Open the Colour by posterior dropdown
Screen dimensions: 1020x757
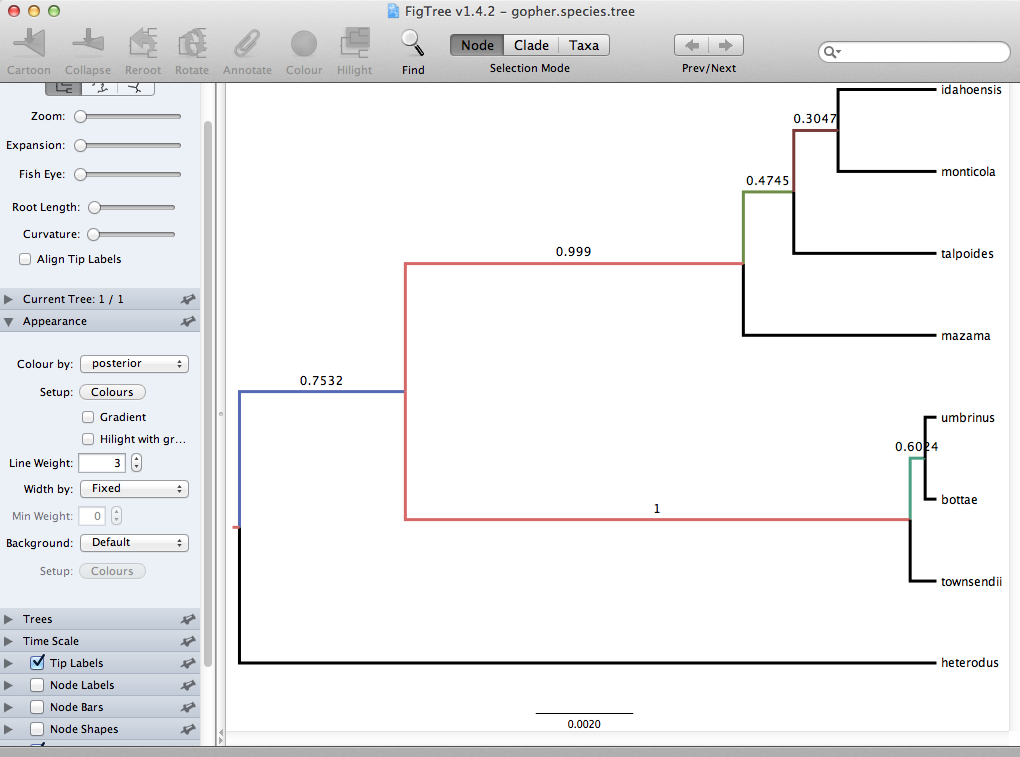click(134, 364)
